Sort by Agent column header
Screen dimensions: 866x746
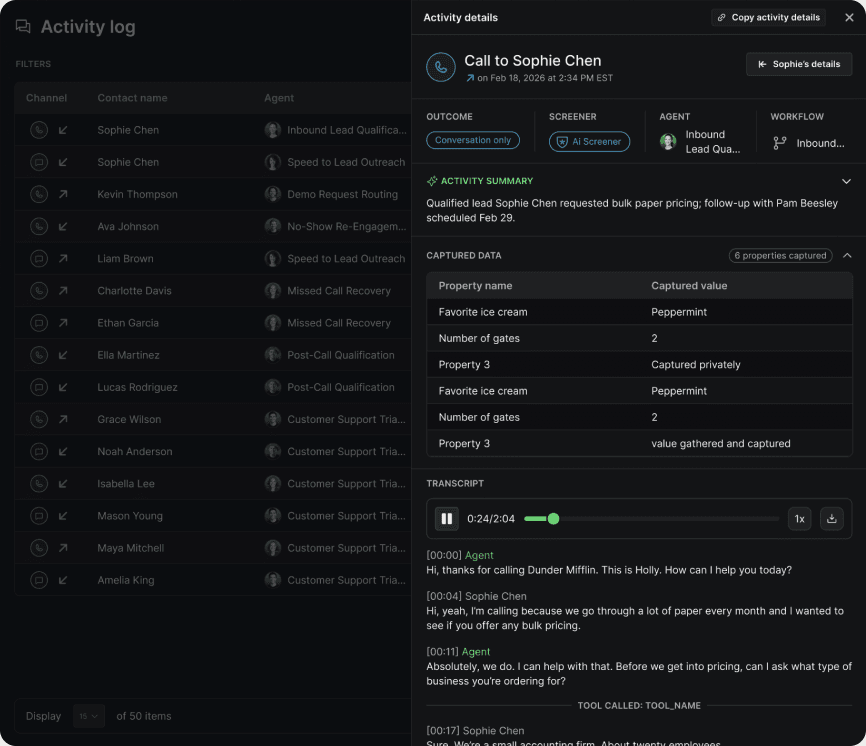point(279,98)
